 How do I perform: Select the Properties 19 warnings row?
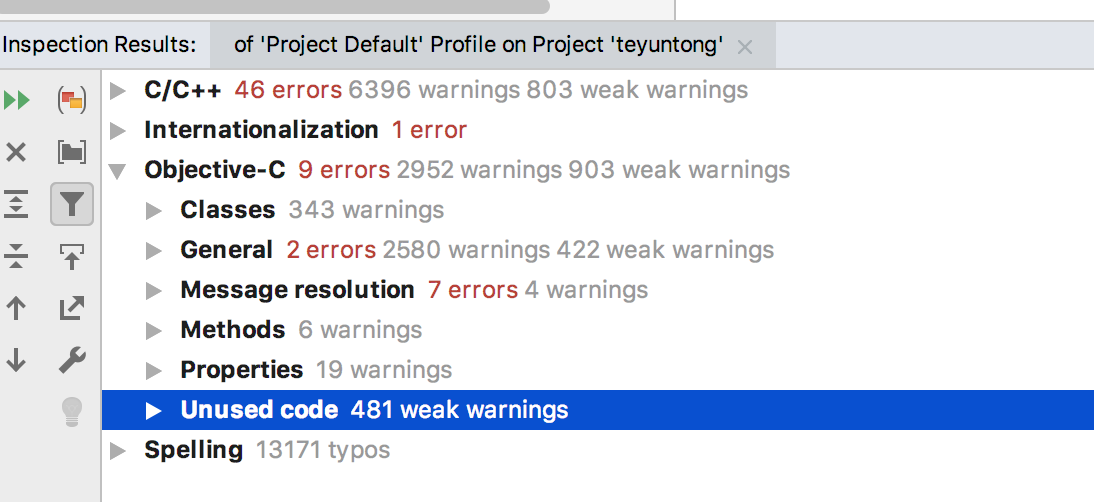point(316,370)
